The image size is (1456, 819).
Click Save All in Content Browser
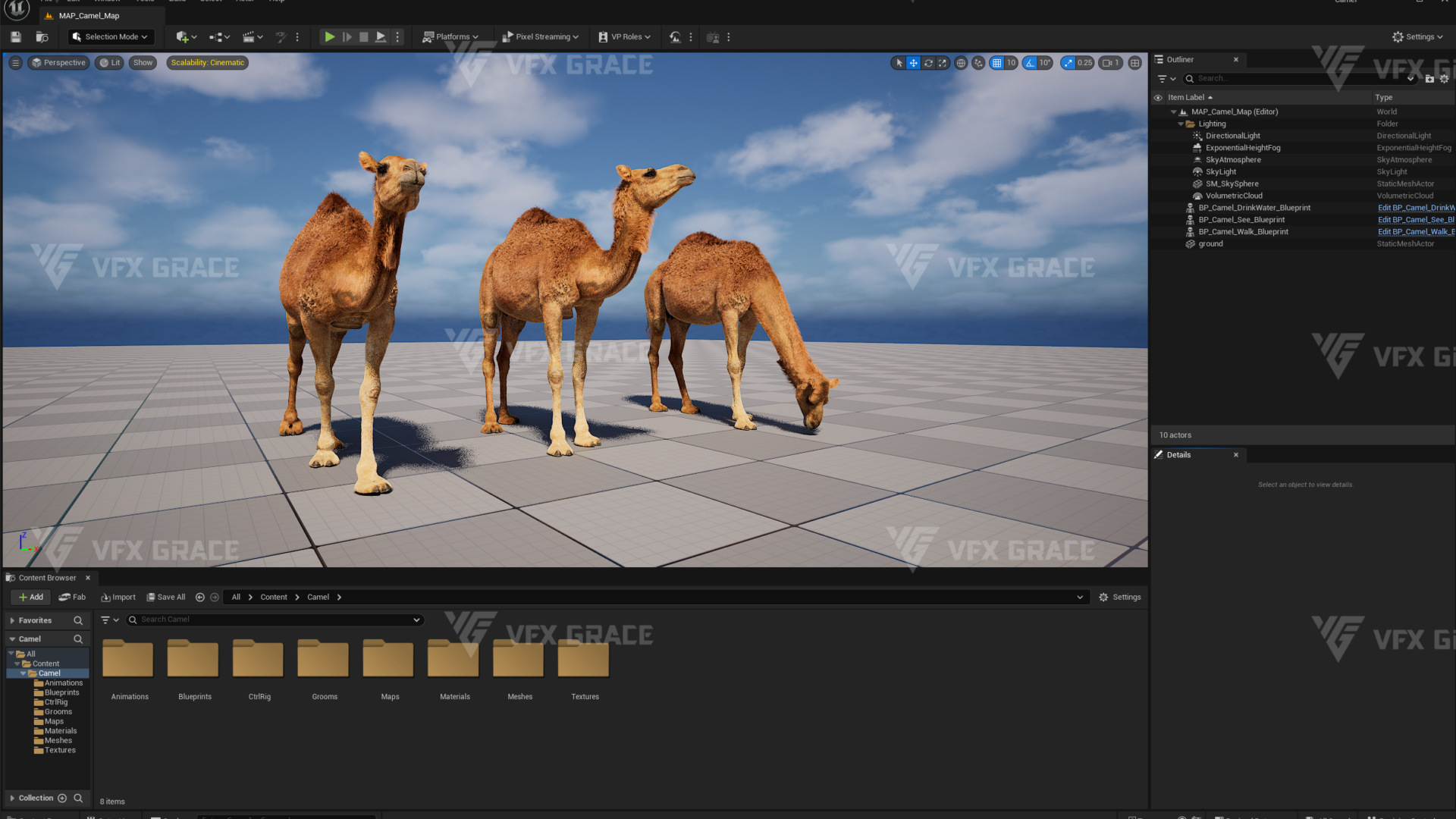[166, 598]
